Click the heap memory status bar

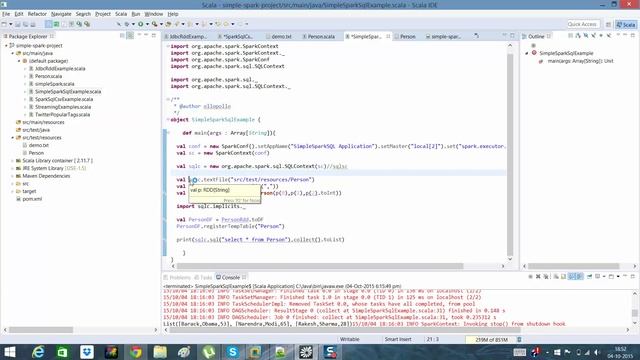click(x=491, y=340)
